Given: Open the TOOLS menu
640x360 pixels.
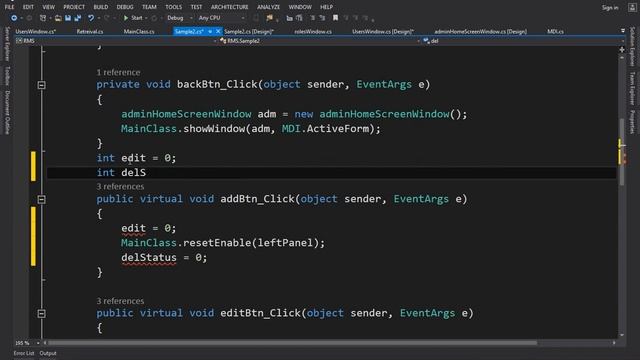Looking at the screenshot, I should click(x=173, y=7).
